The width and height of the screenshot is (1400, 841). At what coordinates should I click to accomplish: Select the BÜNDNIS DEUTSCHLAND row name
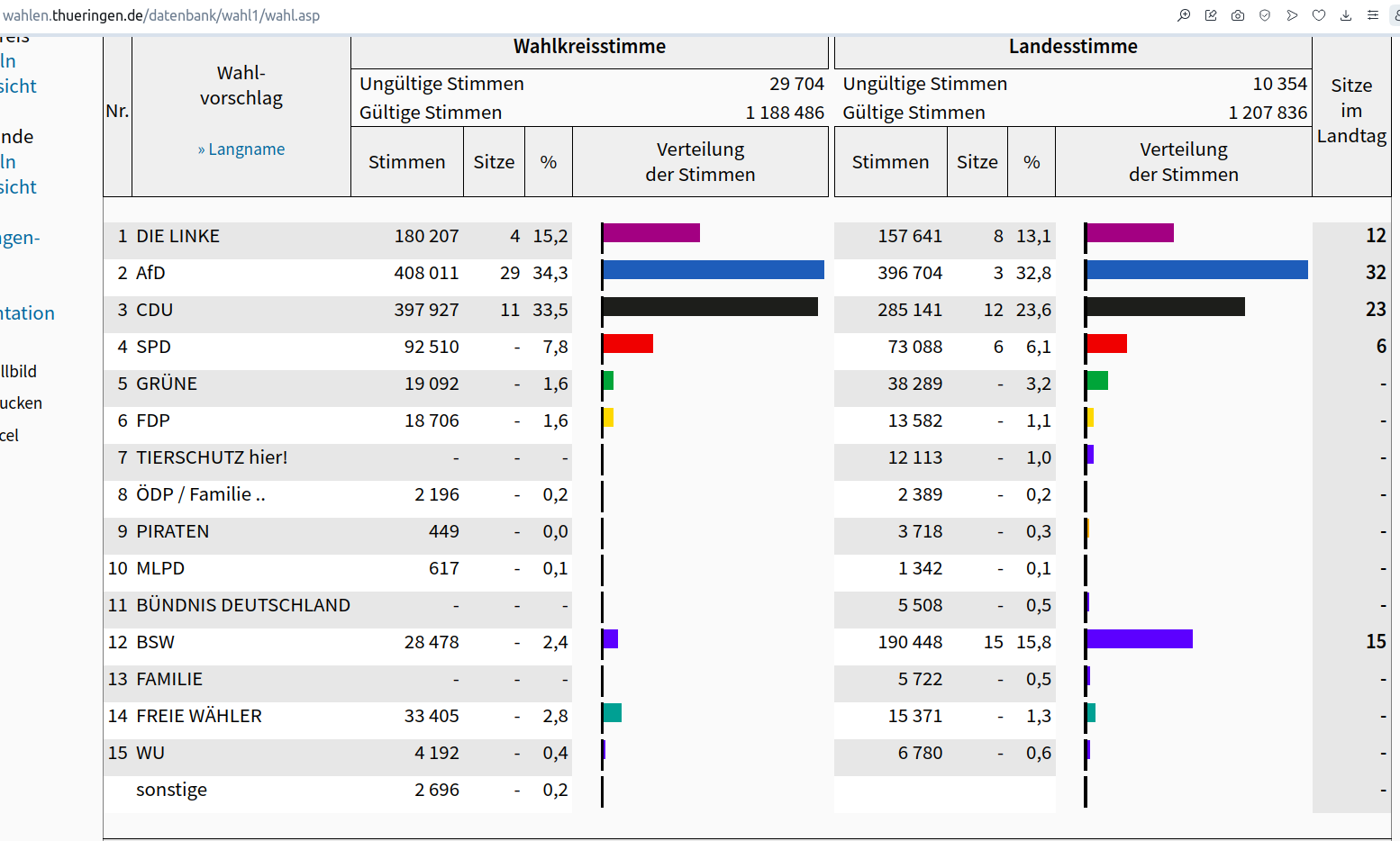click(243, 605)
